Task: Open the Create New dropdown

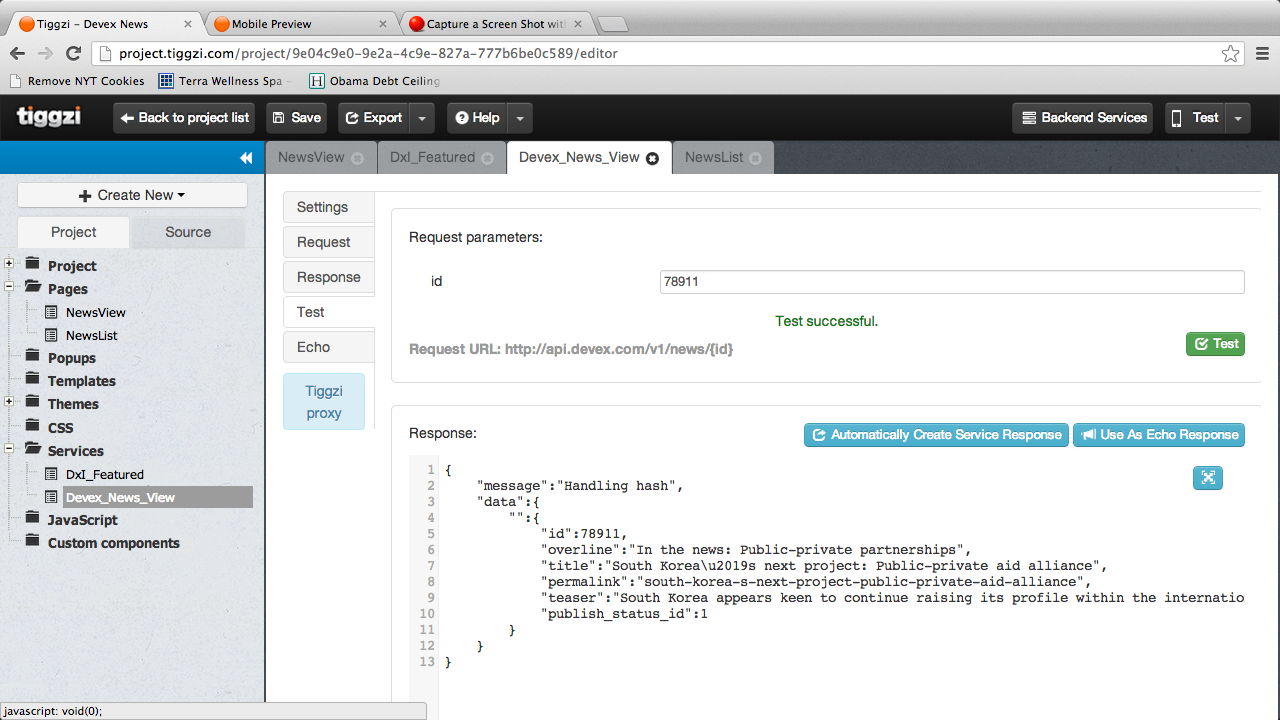Action: 132,195
